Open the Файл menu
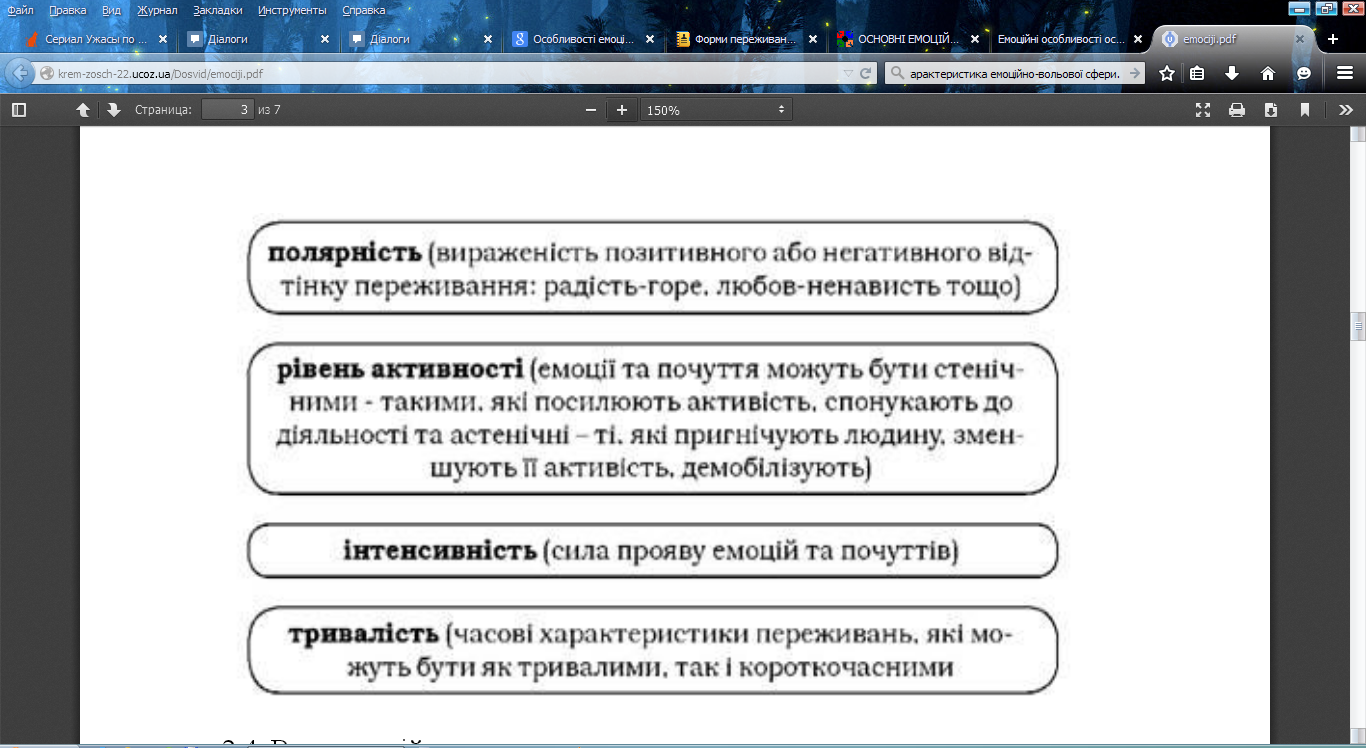 pyautogui.click(x=20, y=10)
